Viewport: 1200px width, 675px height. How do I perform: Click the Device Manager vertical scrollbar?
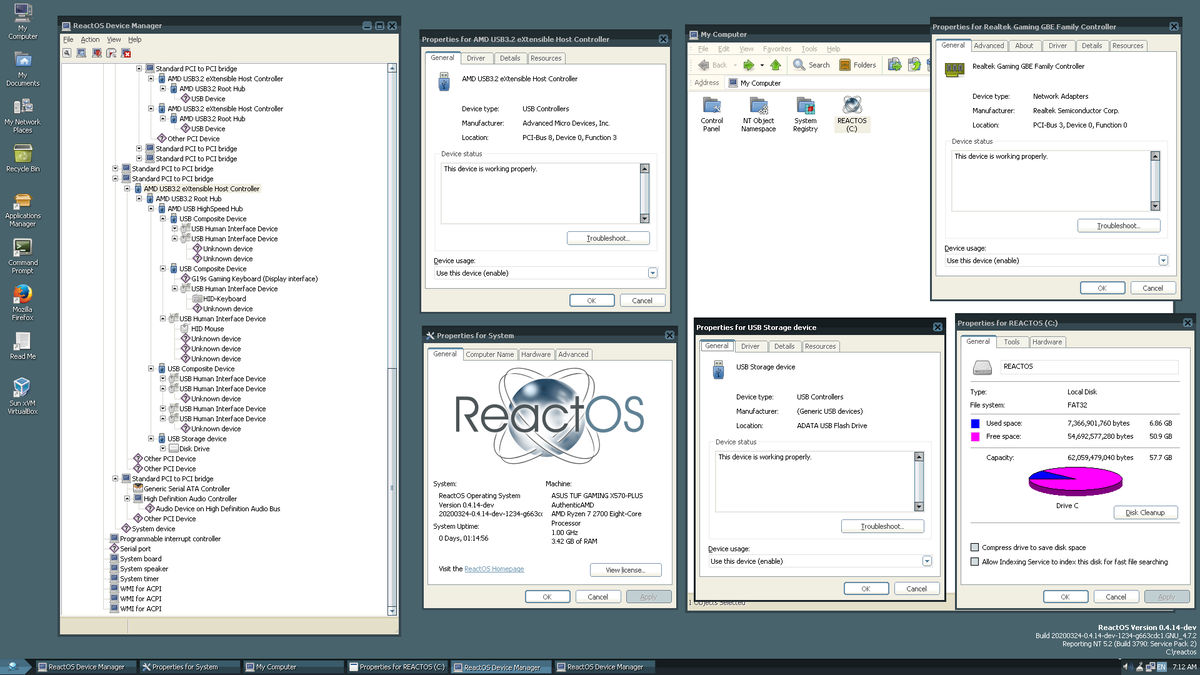392,340
